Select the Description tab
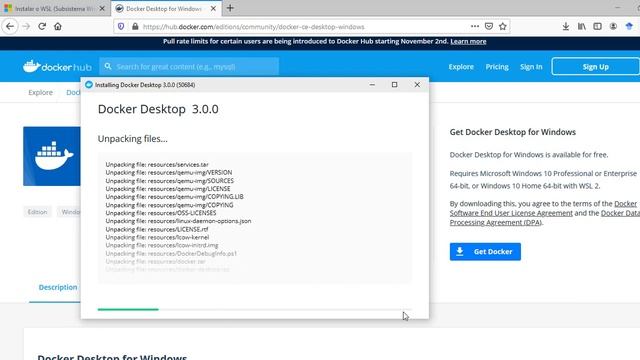Viewport: 640px width, 360px height. tap(58, 287)
